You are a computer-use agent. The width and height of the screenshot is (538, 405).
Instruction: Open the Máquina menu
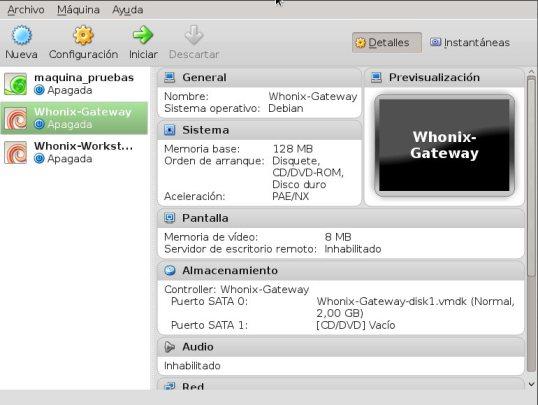78,10
